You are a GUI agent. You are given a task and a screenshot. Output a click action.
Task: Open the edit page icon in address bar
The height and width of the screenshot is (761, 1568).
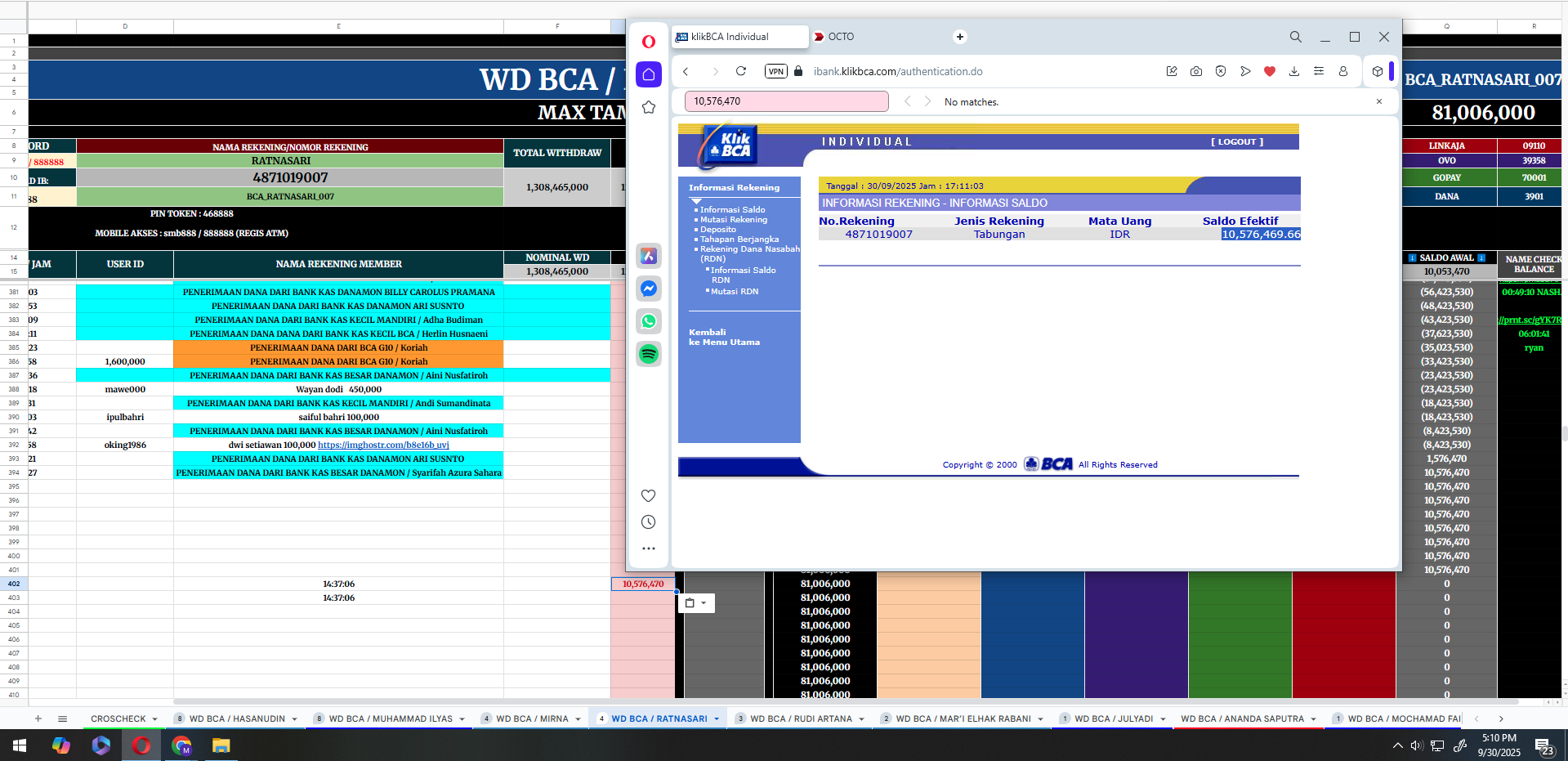1172,71
